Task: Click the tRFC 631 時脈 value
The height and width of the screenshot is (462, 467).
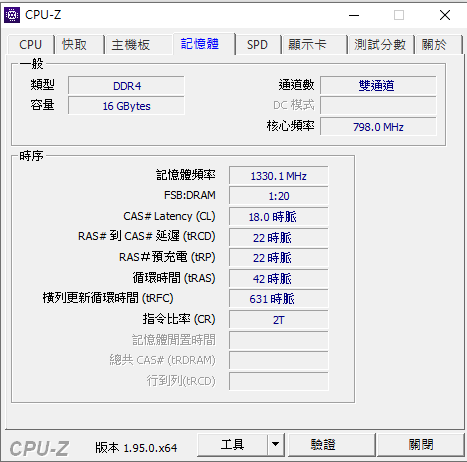Action: (279, 299)
